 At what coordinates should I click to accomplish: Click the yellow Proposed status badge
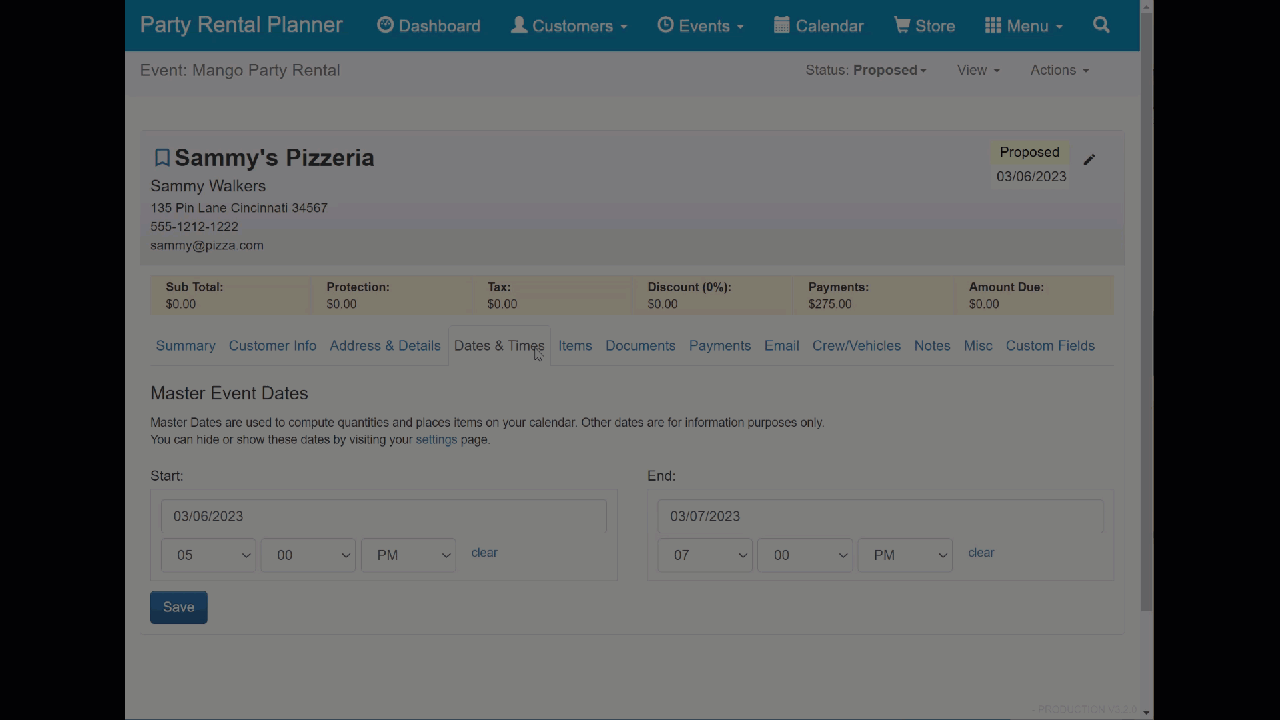tap(1029, 152)
